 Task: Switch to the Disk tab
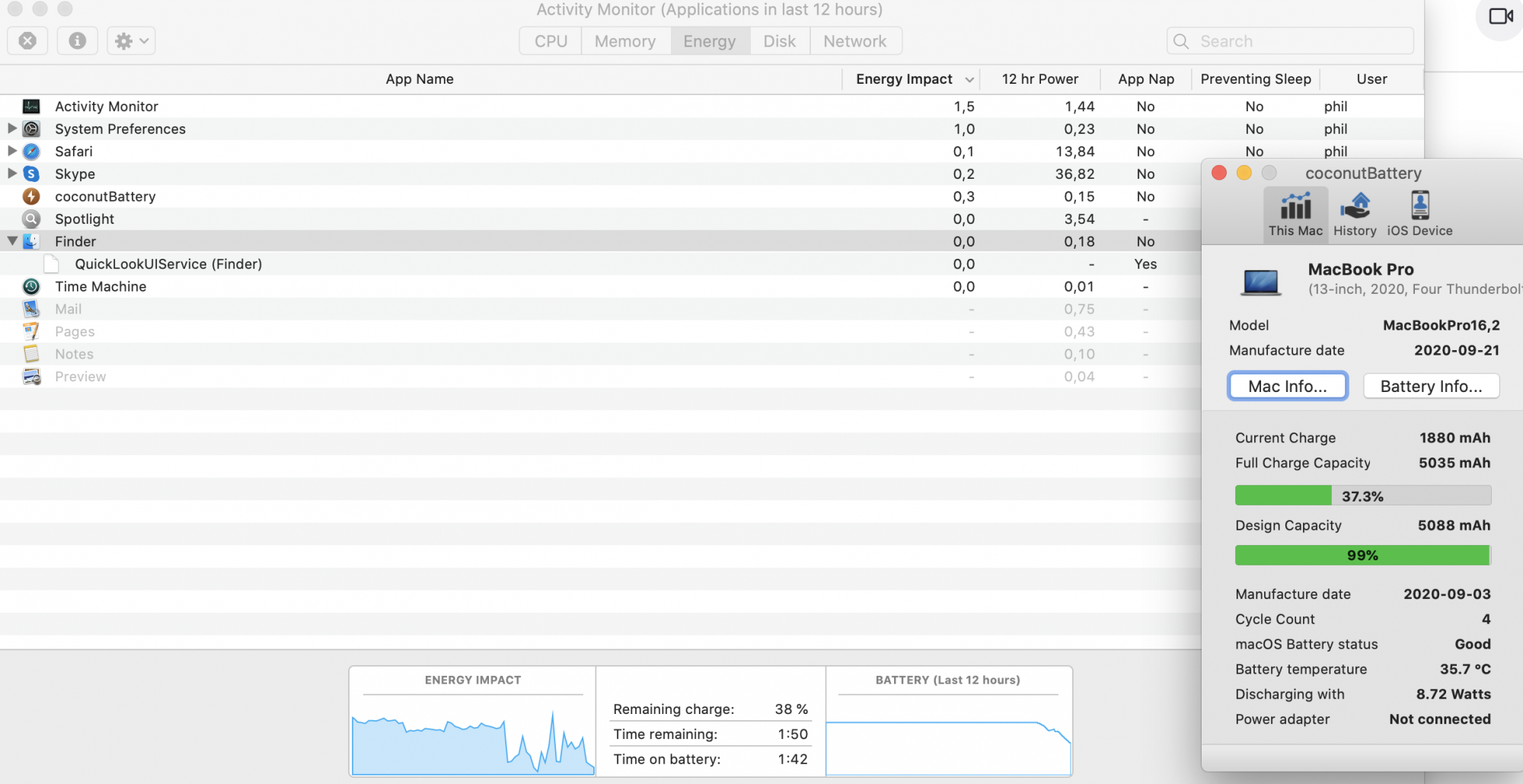point(780,41)
